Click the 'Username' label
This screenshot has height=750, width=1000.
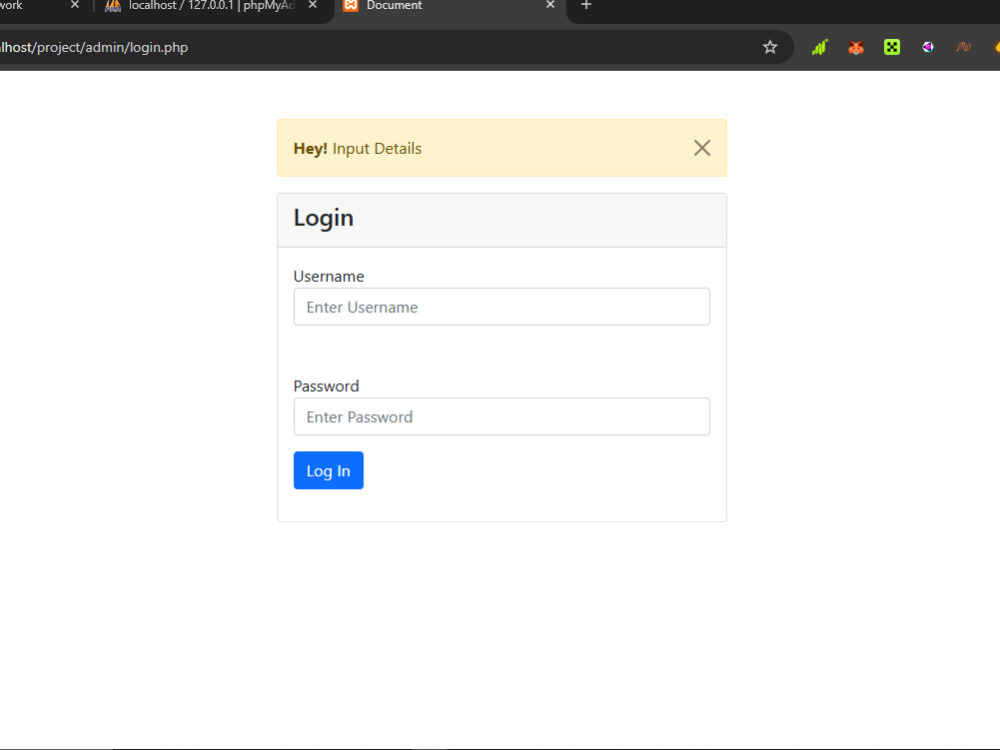tap(328, 276)
